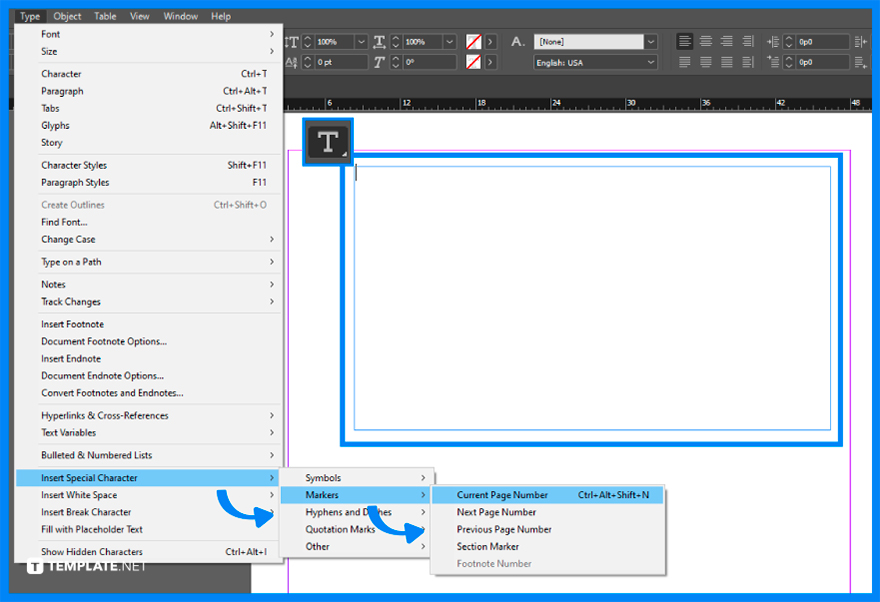Click the left indent icon
This screenshot has height=602, width=880.
click(x=771, y=40)
